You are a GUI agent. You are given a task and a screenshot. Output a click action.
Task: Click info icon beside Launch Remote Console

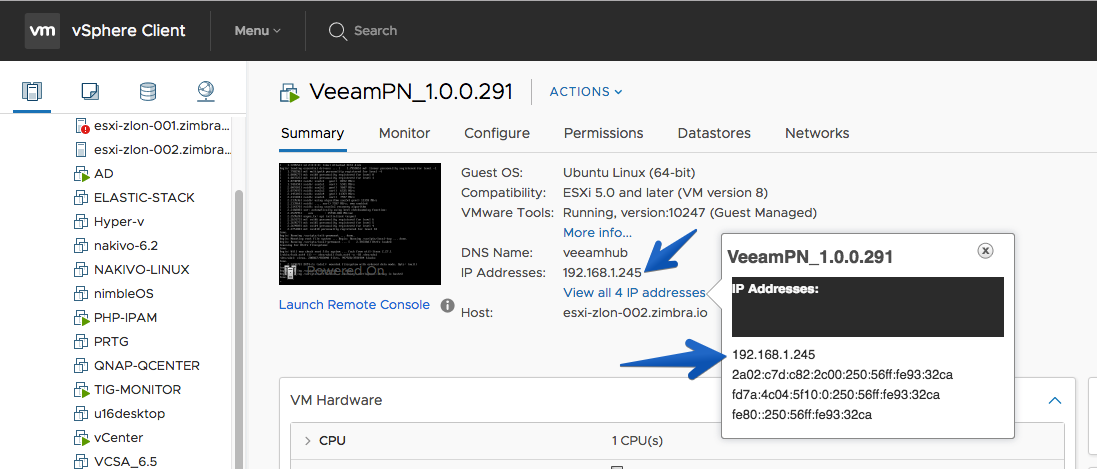(448, 305)
